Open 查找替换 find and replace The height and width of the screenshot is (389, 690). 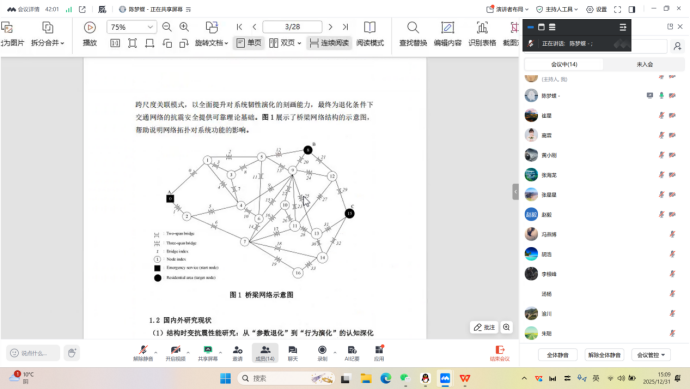tap(413, 33)
